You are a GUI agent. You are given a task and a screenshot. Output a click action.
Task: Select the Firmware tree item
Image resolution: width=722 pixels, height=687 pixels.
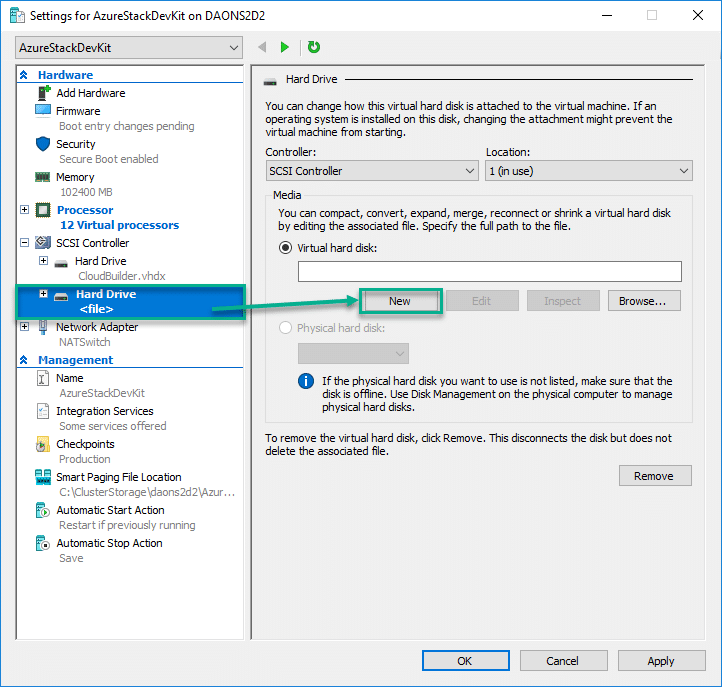(x=78, y=111)
